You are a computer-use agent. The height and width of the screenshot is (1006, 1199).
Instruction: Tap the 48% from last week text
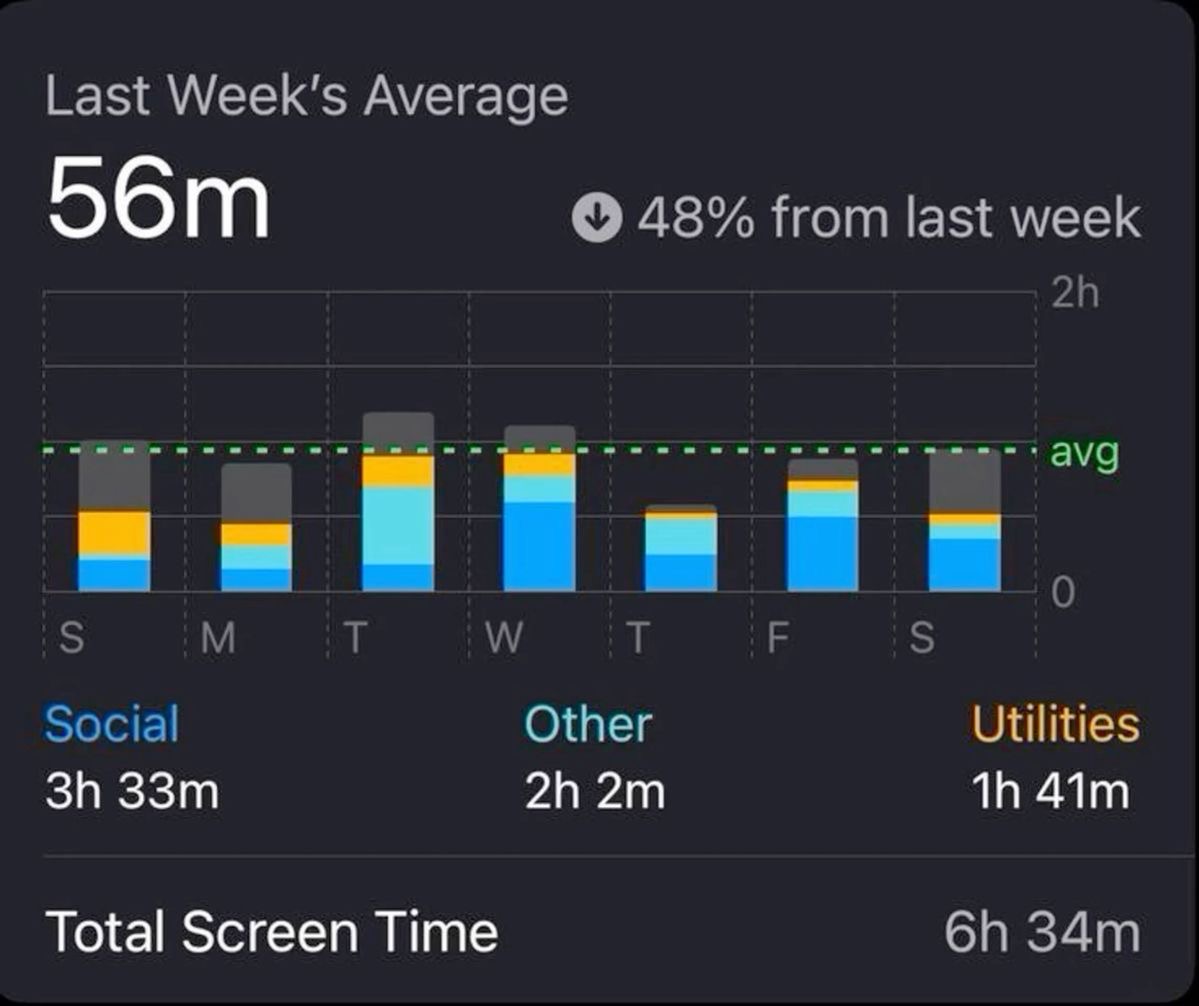click(x=889, y=218)
